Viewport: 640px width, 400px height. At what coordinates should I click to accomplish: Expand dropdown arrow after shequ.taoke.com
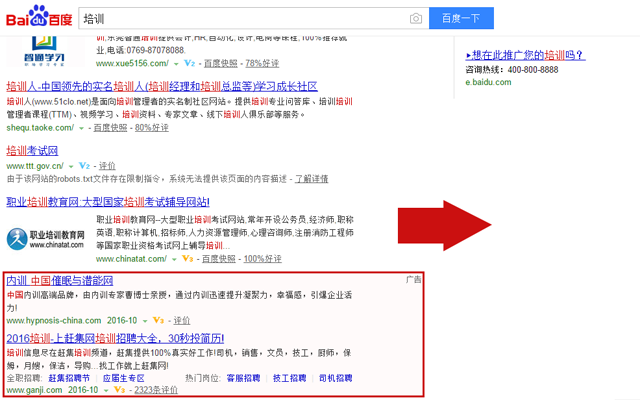click(x=81, y=128)
